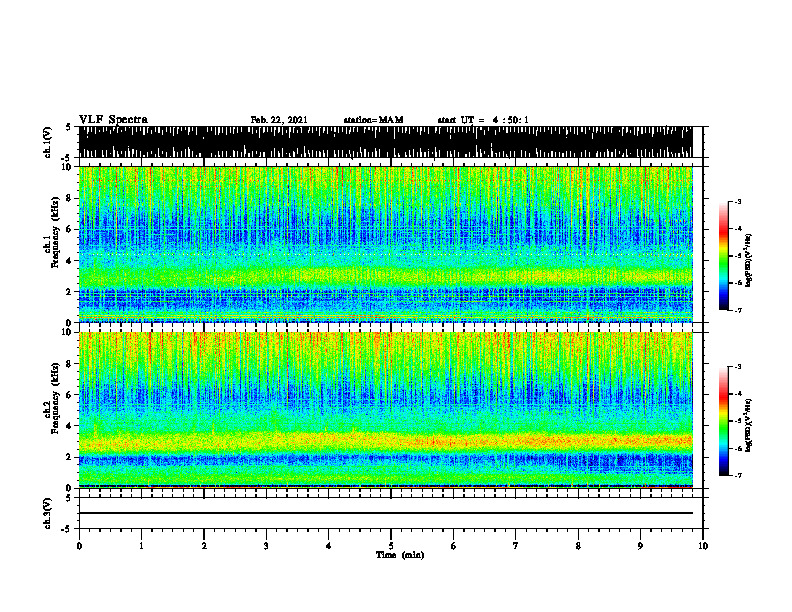Select the "start UT = 4 : 50: 1" label
792x612 pixels.
click(x=483, y=120)
